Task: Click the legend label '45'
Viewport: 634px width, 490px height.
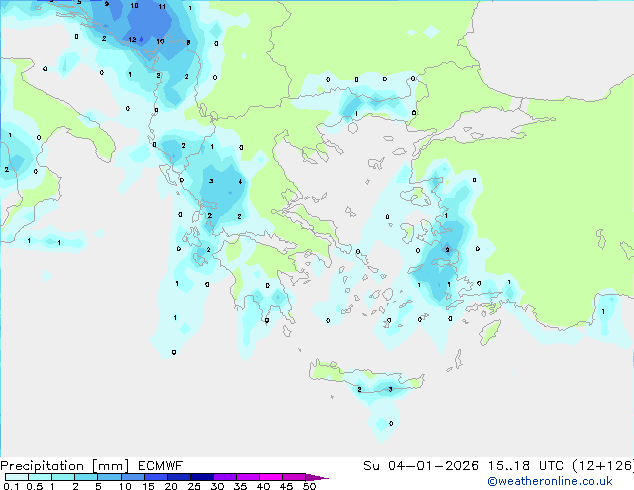Action: (286, 486)
